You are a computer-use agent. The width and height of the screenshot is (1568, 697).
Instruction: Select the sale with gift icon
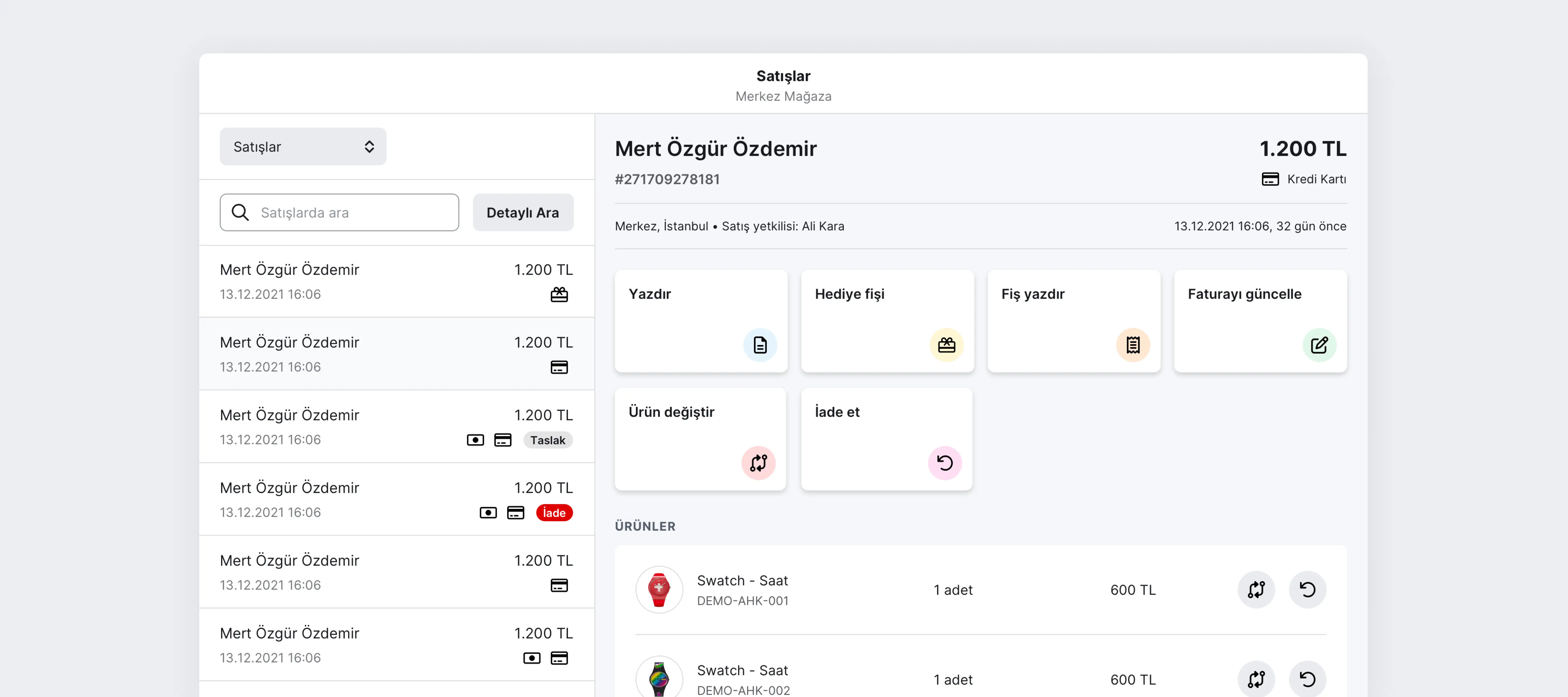tap(397, 281)
